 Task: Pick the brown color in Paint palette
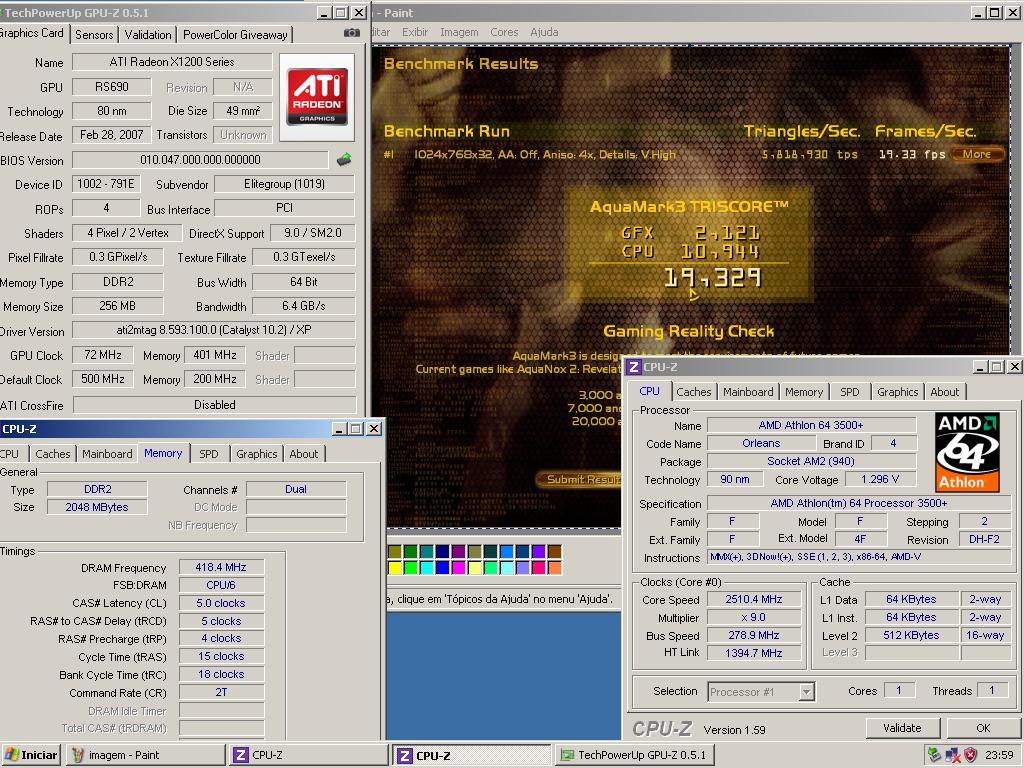coord(554,552)
